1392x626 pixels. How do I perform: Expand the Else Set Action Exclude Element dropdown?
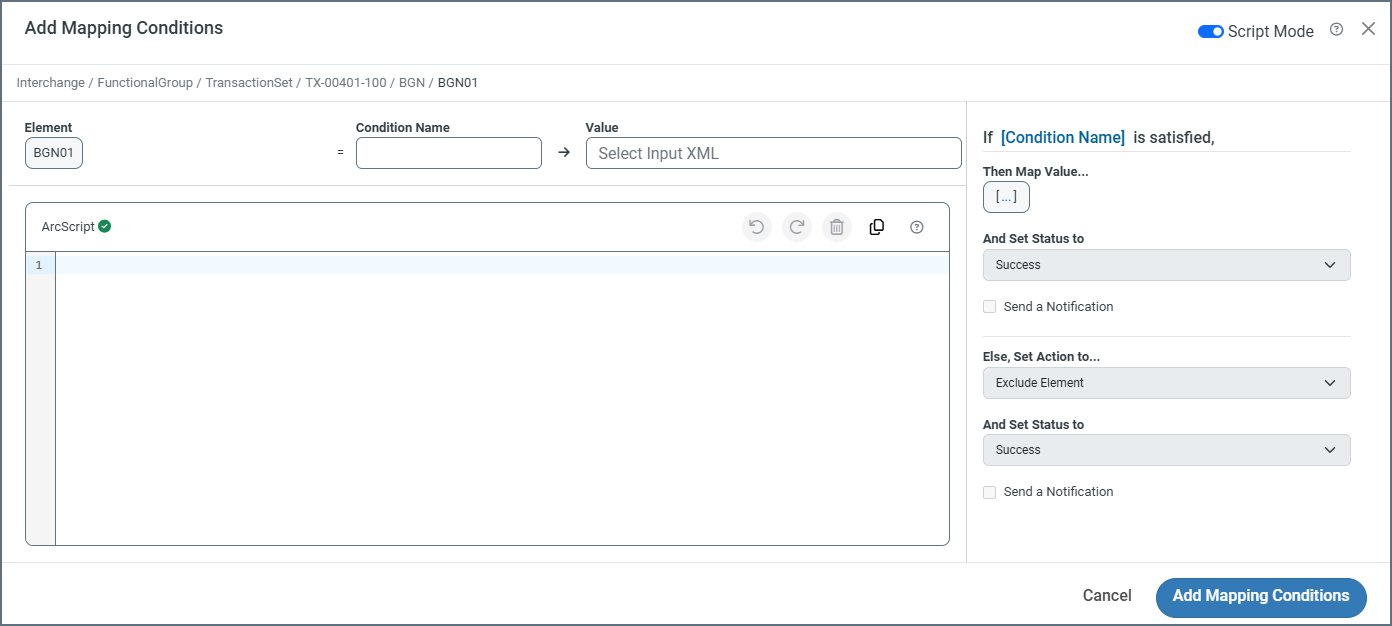(1166, 383)
